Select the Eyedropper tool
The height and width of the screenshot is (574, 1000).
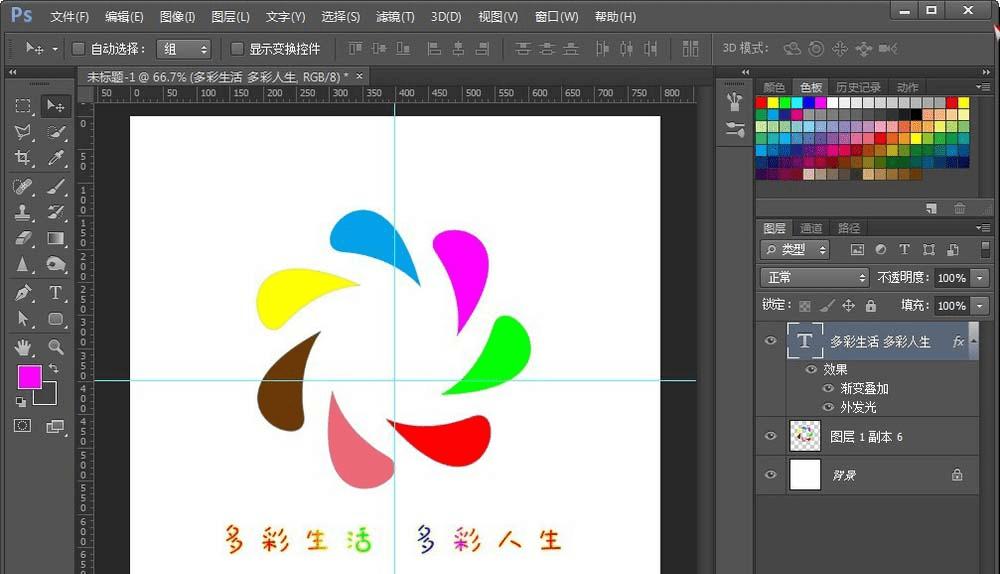(56, 158)
